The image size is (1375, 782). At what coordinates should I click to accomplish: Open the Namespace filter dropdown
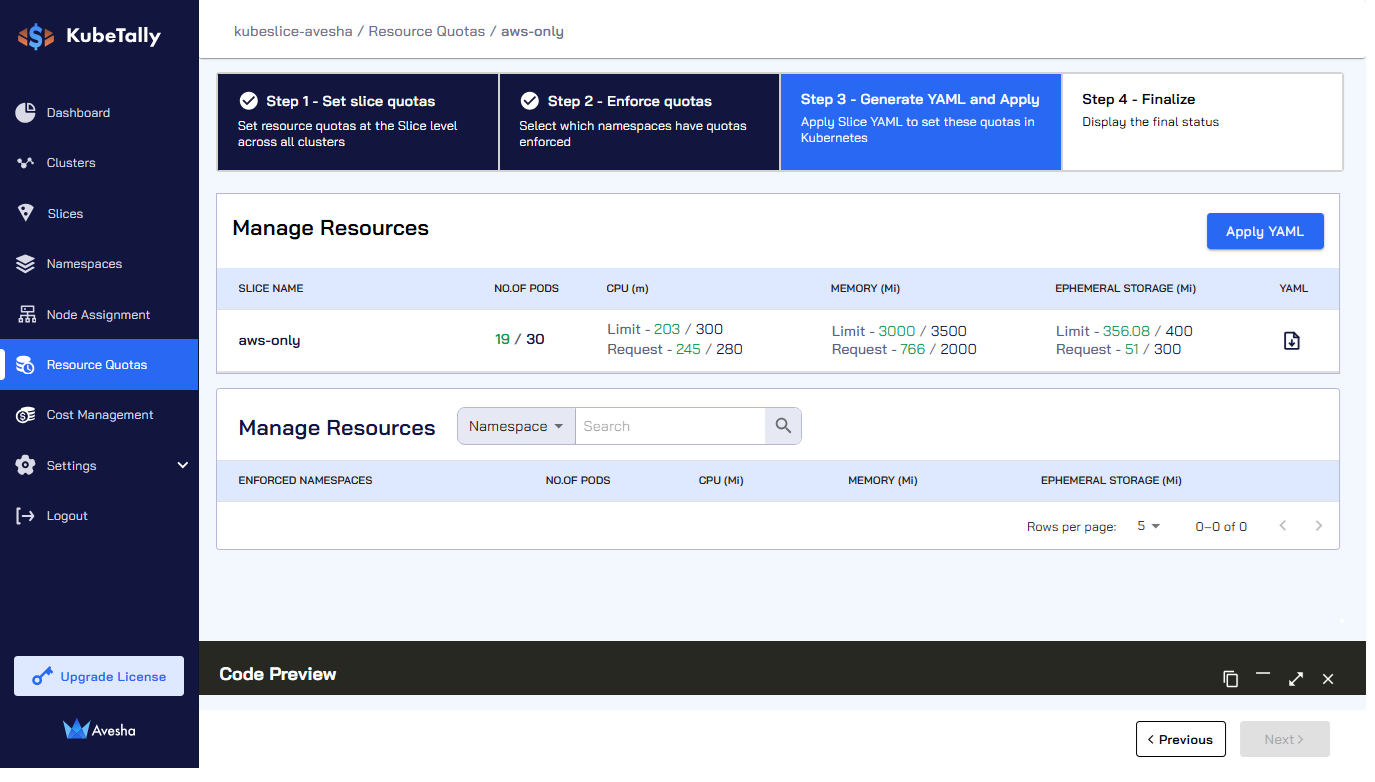(x=516, y=426)
